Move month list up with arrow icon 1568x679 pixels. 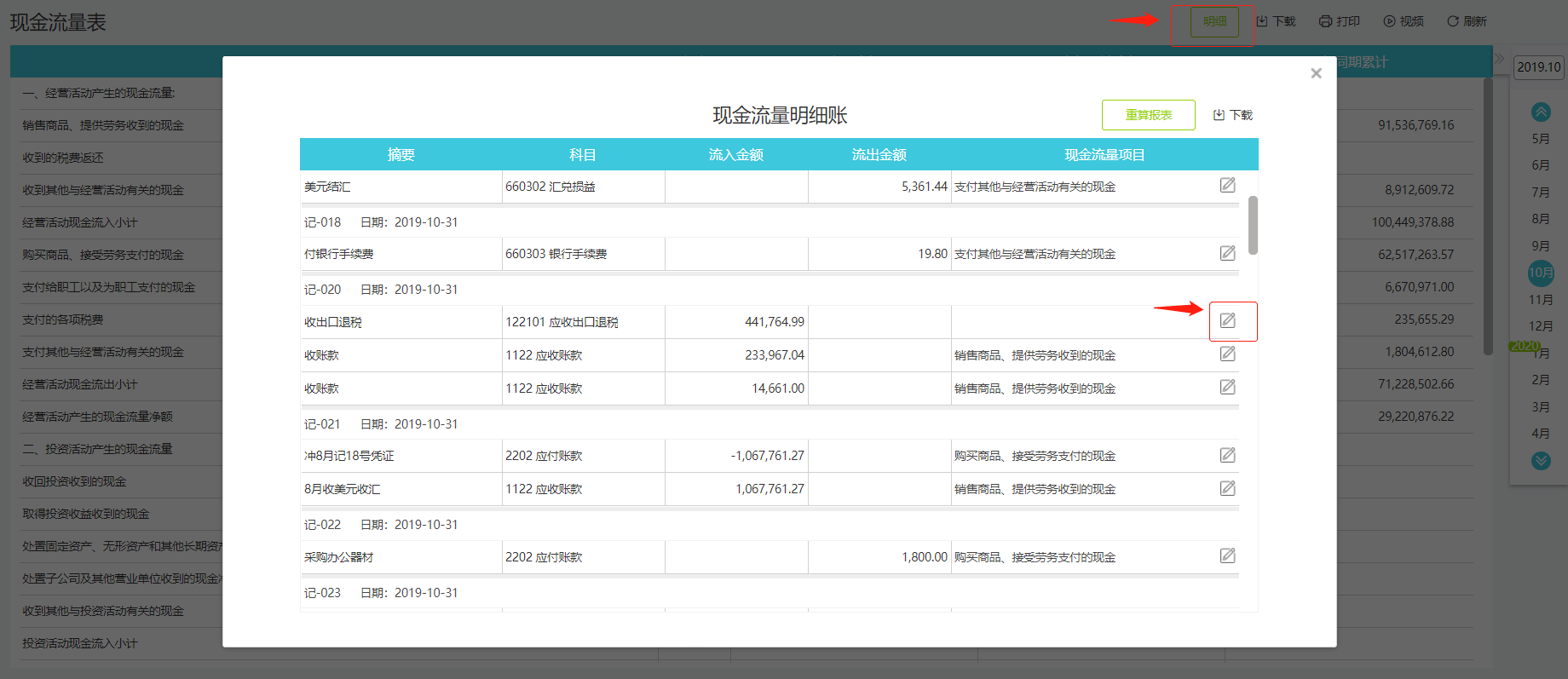click(1541, 112)
